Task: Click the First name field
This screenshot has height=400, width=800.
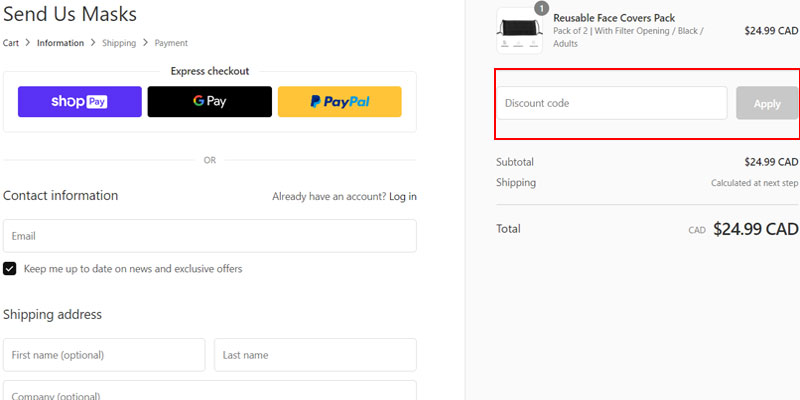Action: pos(104,355)
